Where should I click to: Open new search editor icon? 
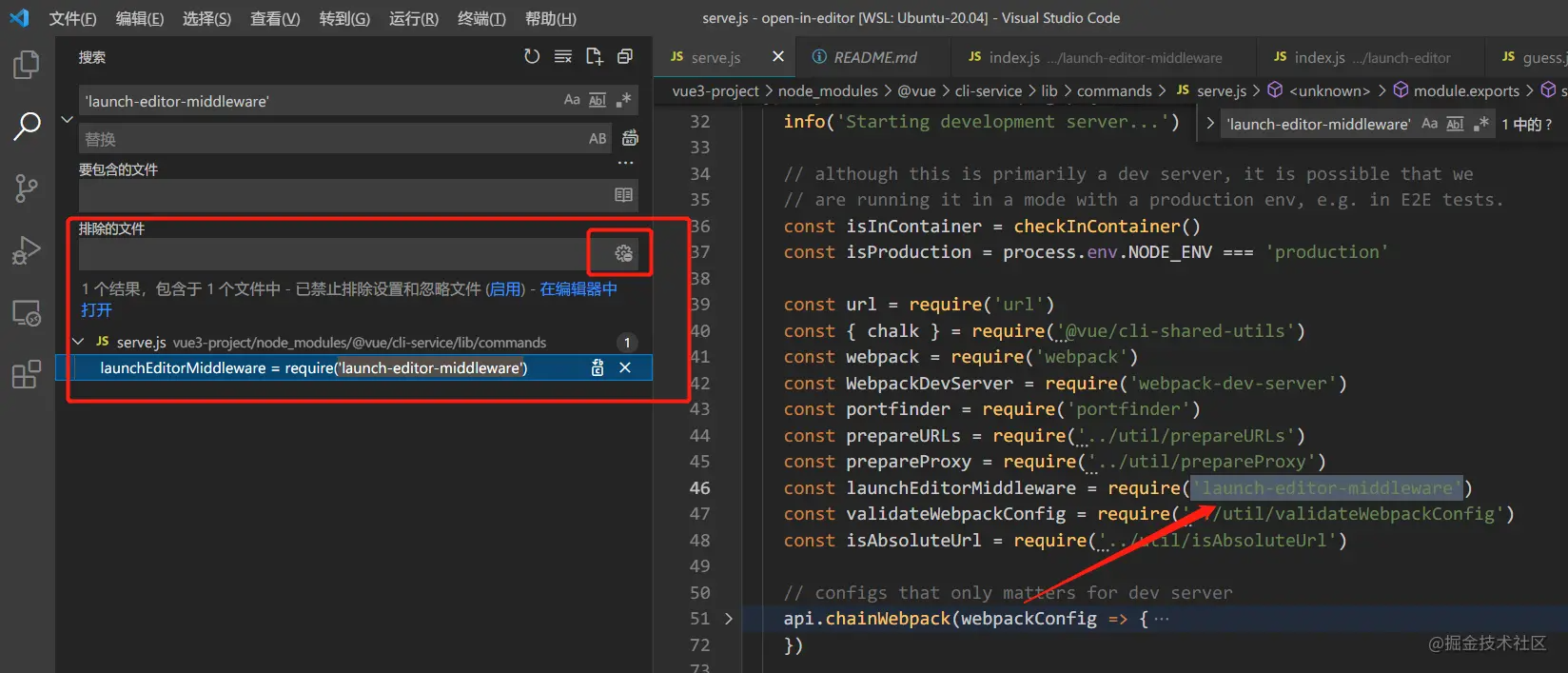(595, 57)
